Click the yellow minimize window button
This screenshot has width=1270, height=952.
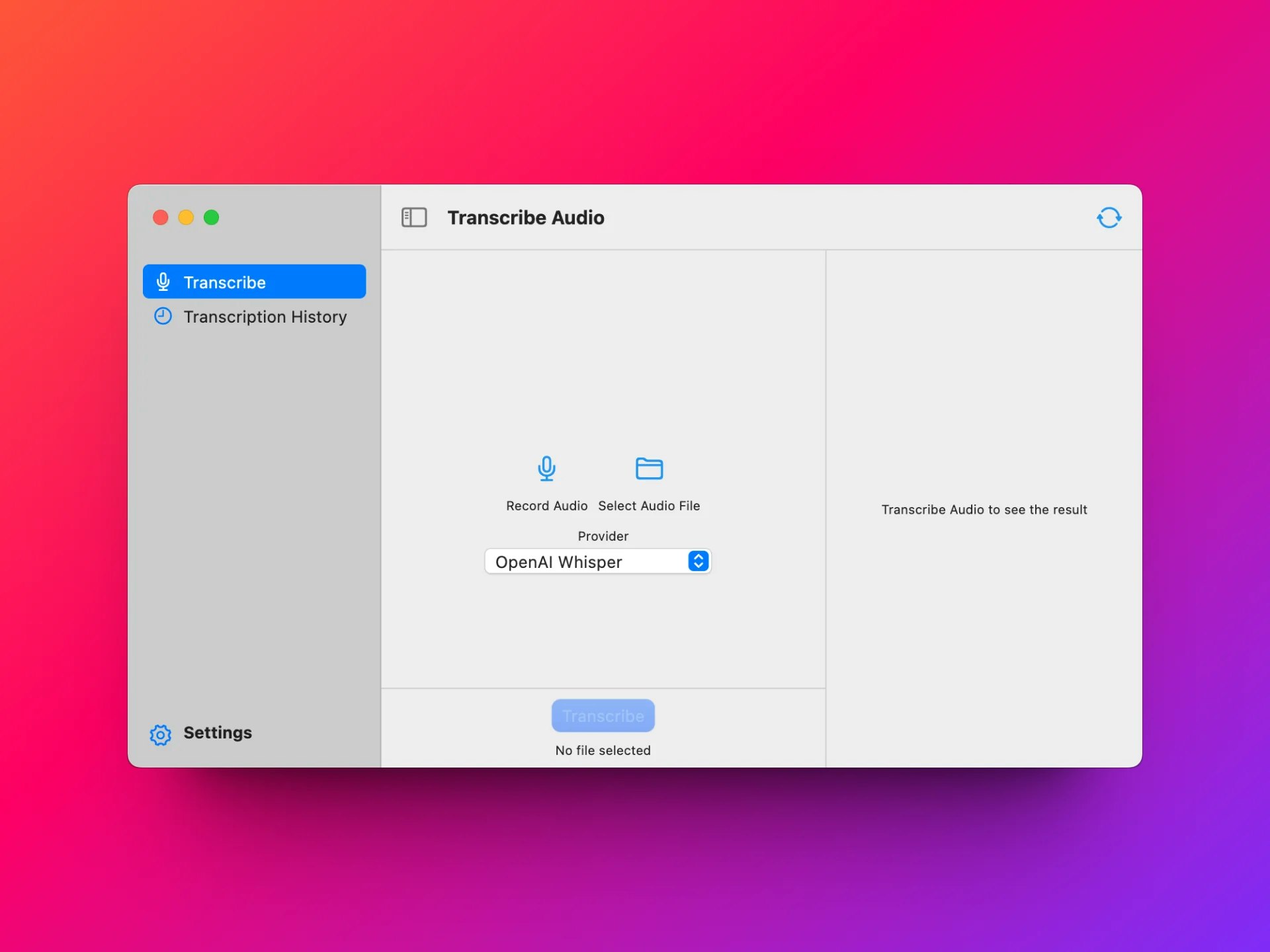coord(186,217)
